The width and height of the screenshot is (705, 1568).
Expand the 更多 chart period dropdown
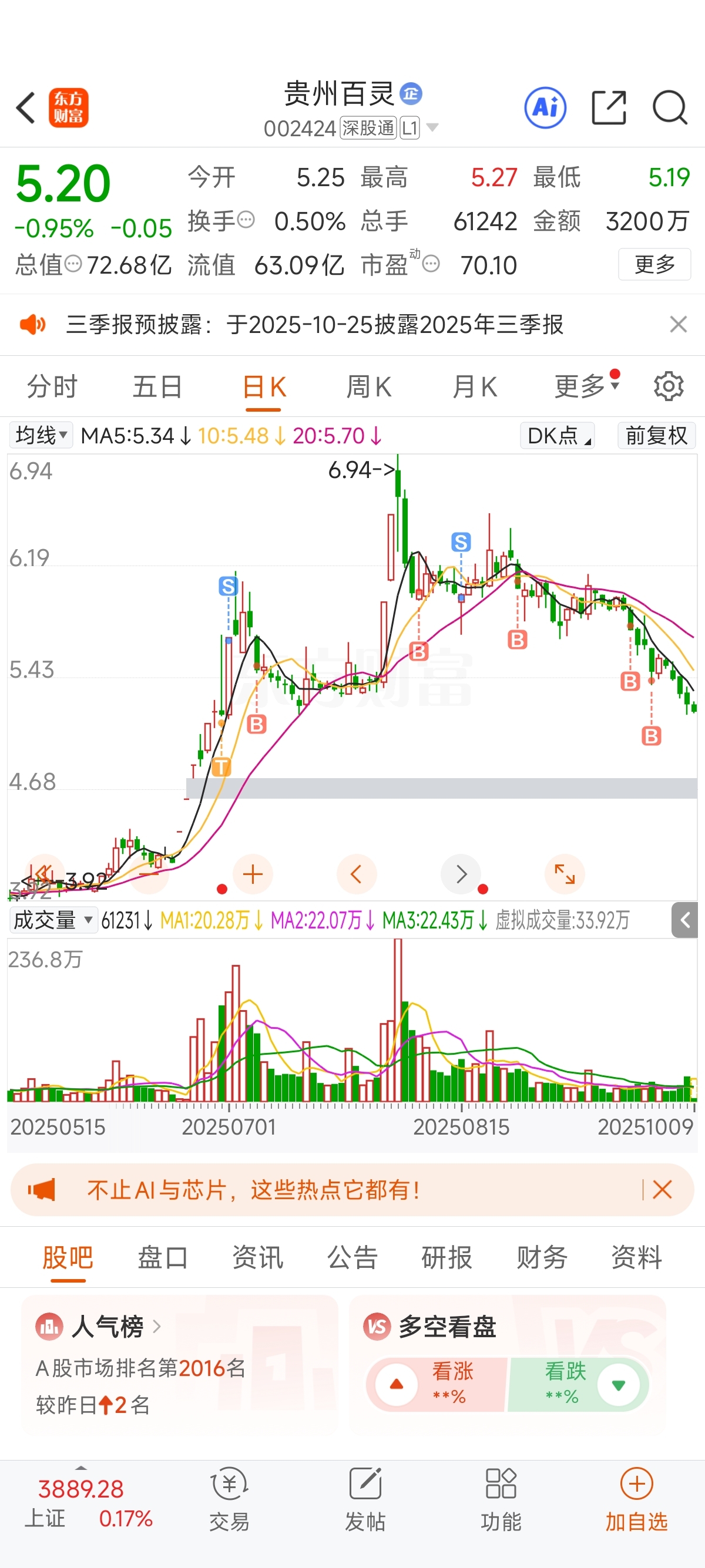pyautogui.click(x=587, y=386)
